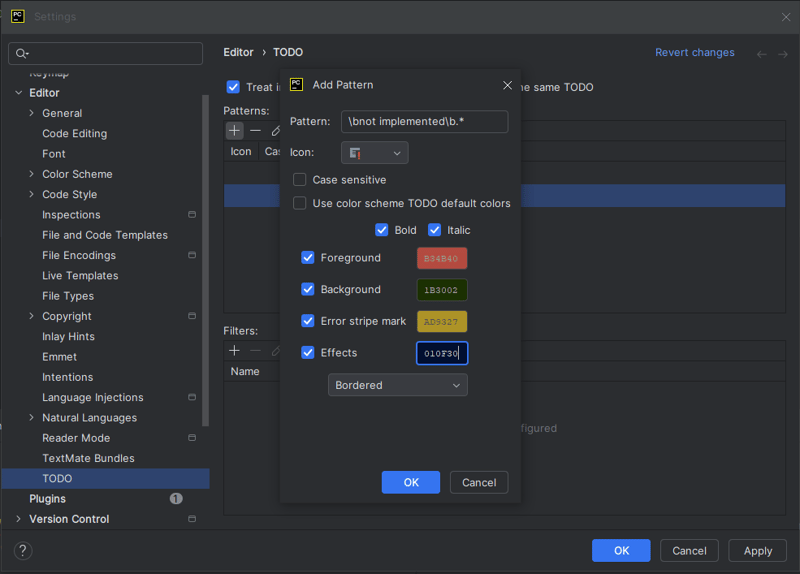
Task: Click the Plugins update count badge
Action: tap(176, 498)
